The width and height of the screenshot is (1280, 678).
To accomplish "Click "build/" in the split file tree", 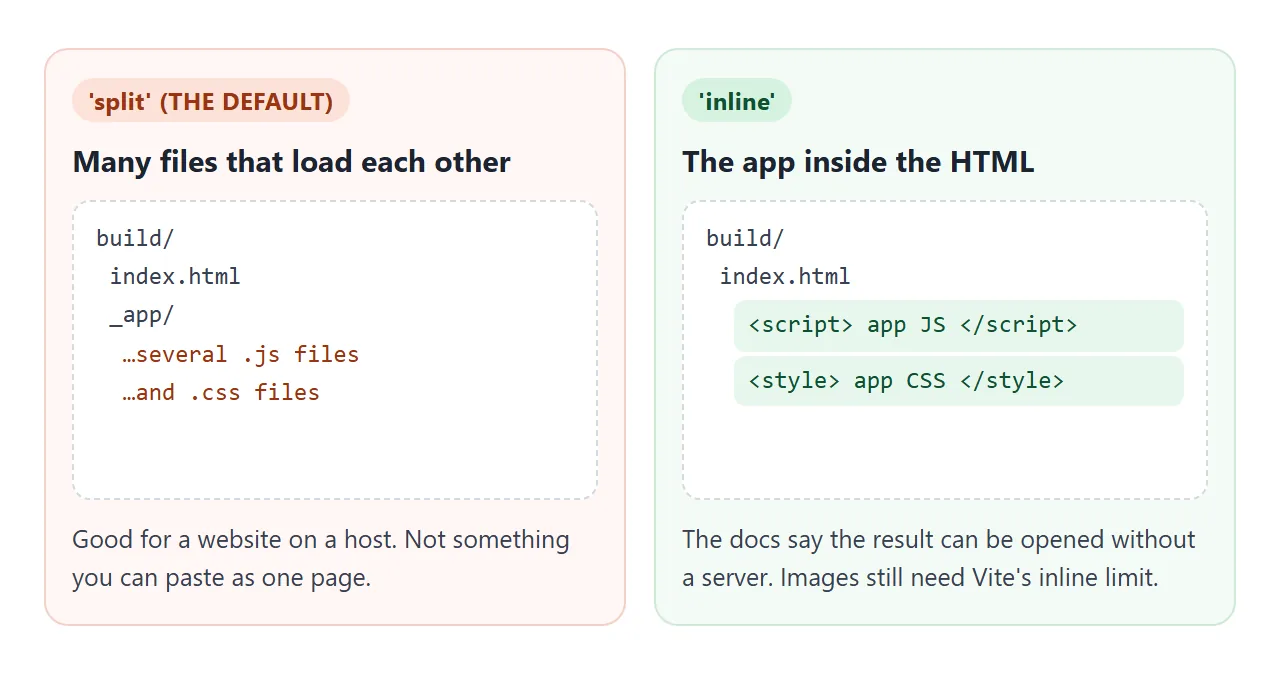I will click(x=136, y=238).
